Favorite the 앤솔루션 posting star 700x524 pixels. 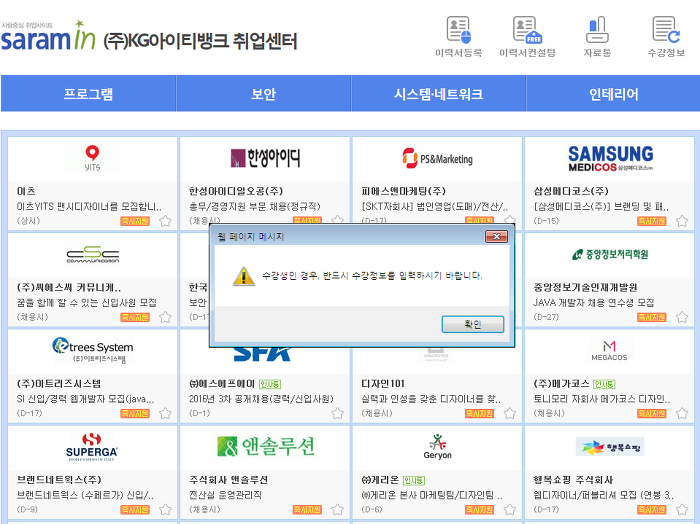pyautogui.click(x=338, y=509)
